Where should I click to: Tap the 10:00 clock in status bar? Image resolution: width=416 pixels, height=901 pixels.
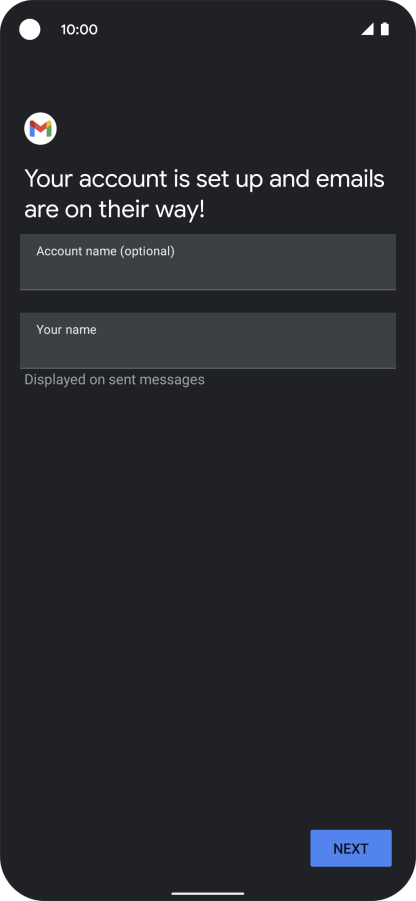(x=79, y=30)
